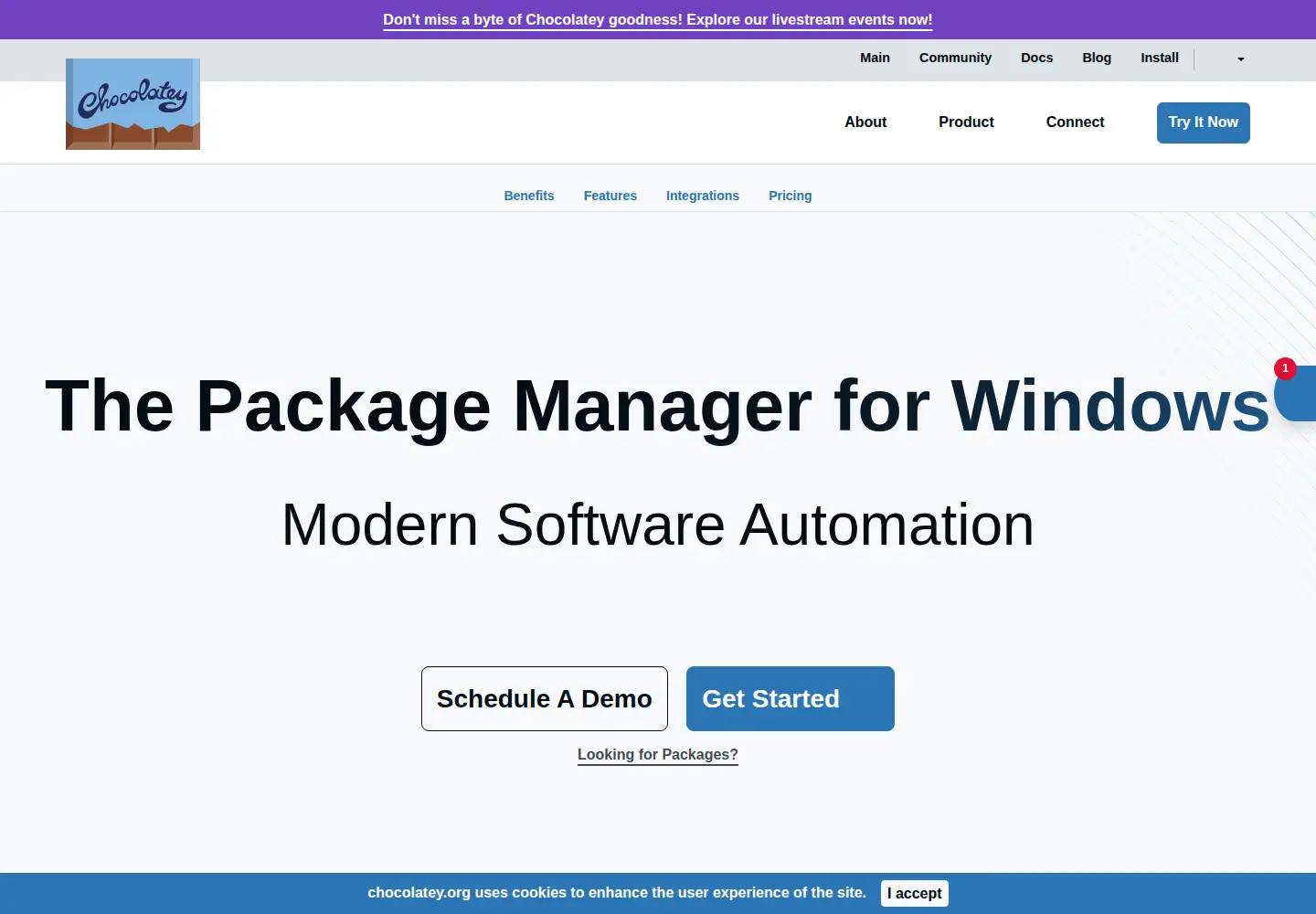Jump to the Pricing section
The image size is (1316, 914).
coord(791,196)
